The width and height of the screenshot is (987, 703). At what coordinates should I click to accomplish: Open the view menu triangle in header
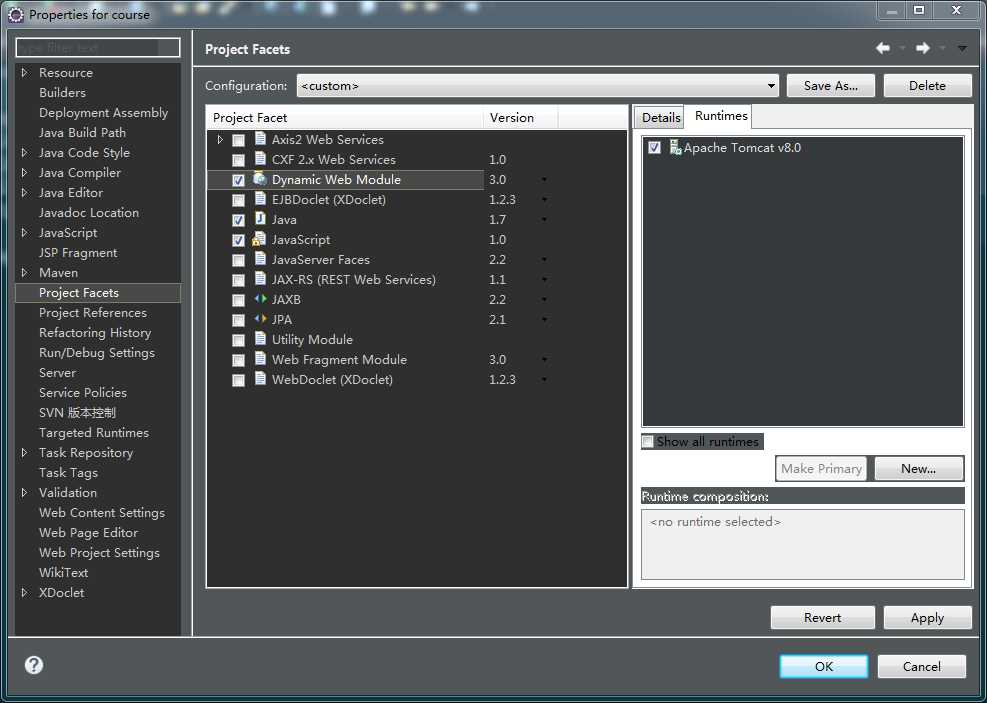(962, 48)
